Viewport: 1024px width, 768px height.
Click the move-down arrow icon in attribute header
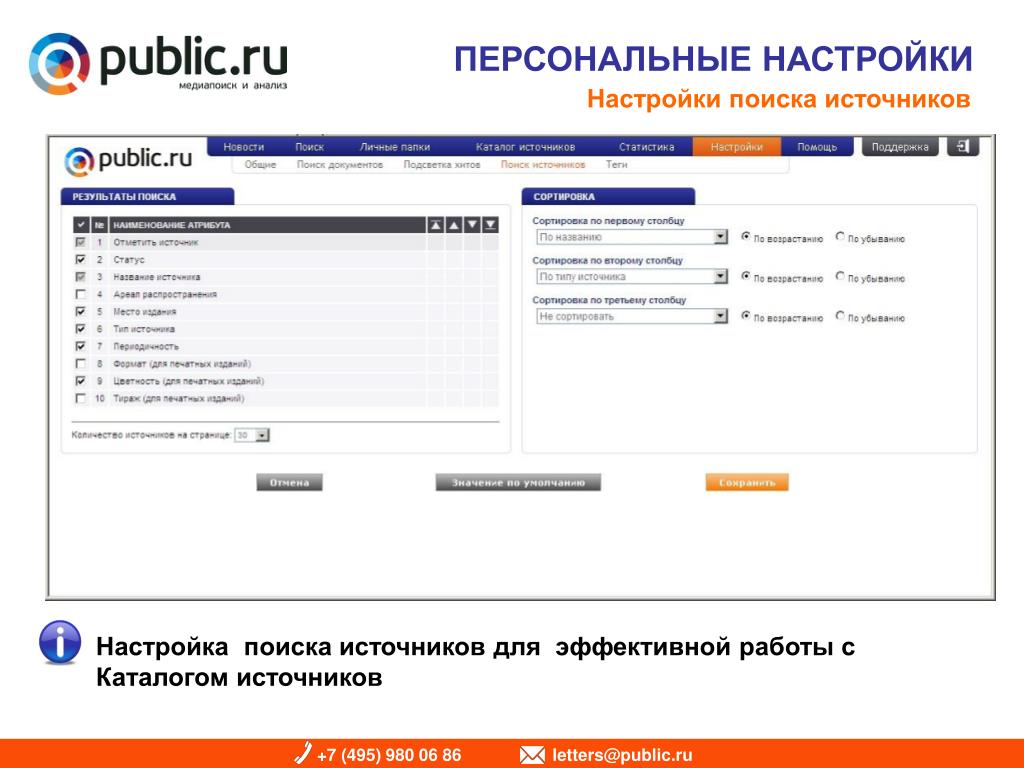point(472,225)
